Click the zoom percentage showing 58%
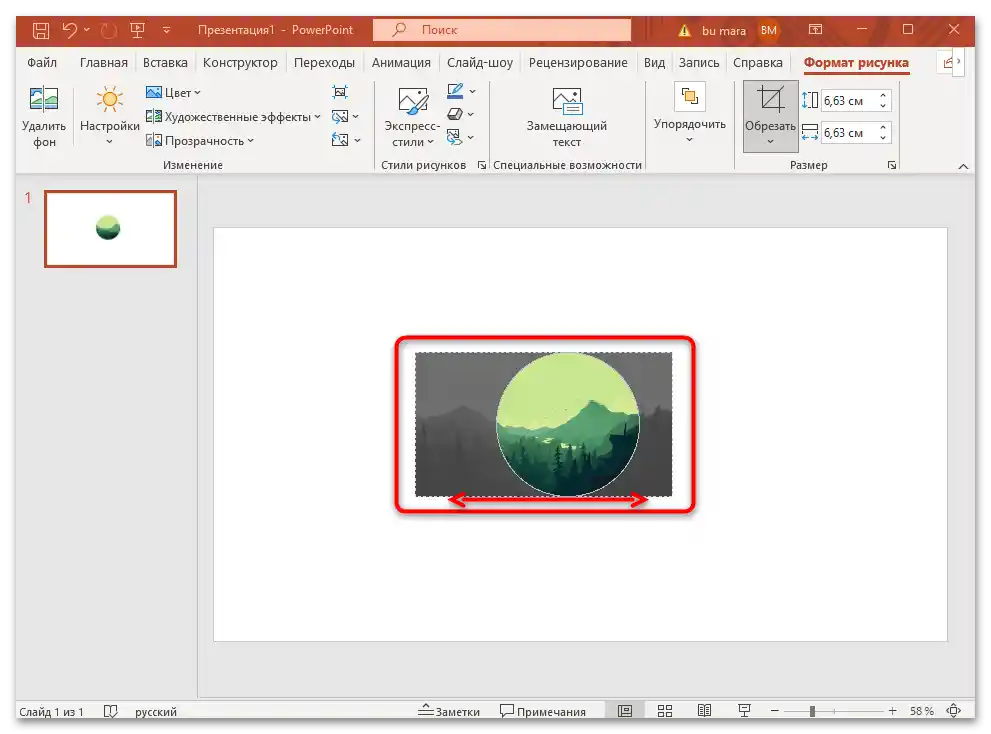Viewport: 991px width, 734px height. pyautogui.click(x=922, y=711)
